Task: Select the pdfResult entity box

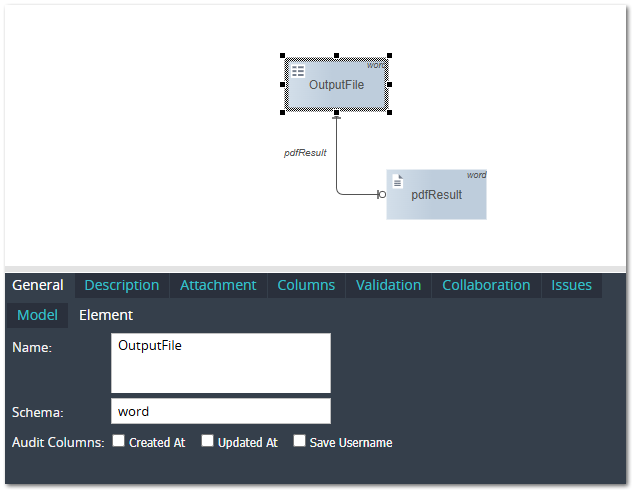Action: pos(436,194)
